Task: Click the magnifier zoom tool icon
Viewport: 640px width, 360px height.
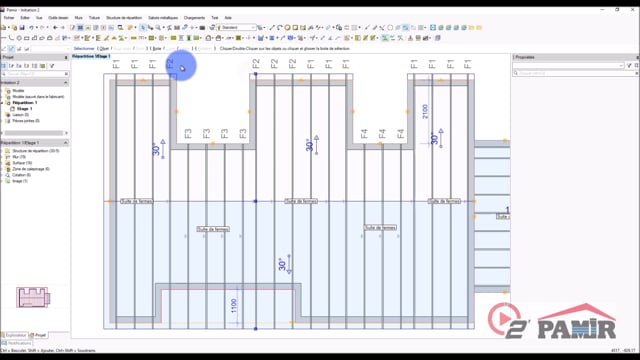Action: pos(158,28)
